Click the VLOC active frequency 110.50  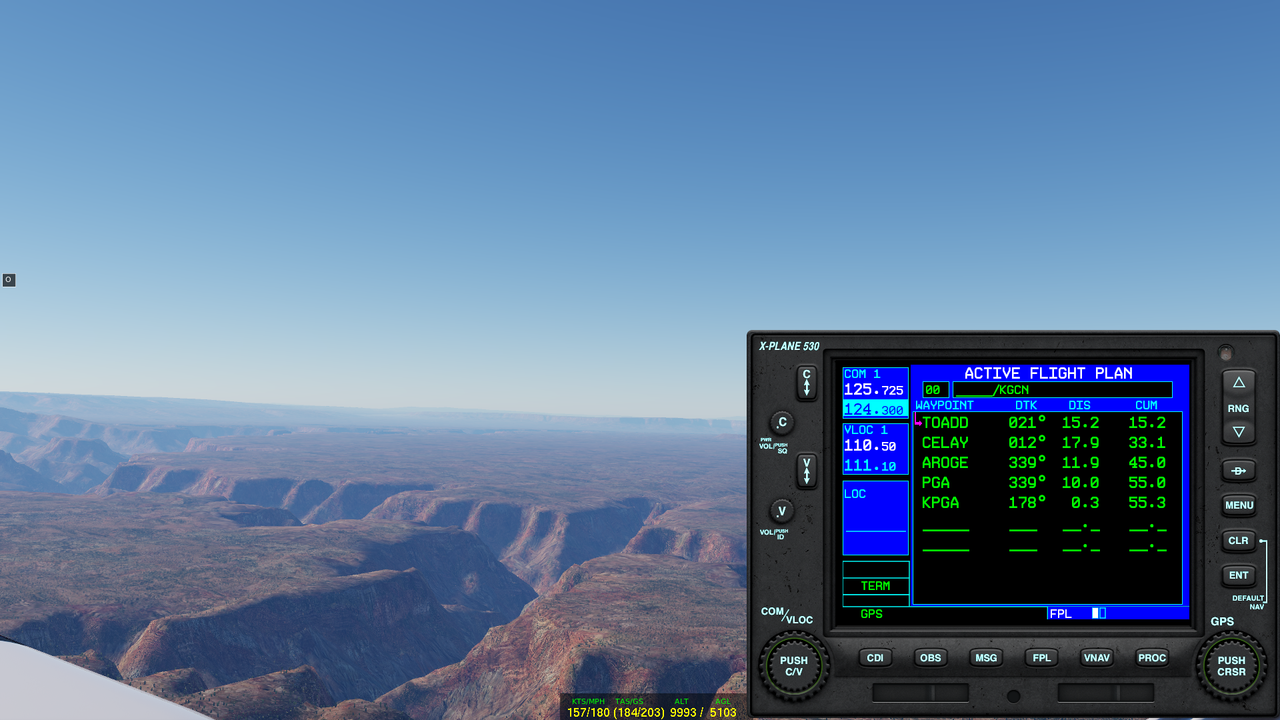(x=870, y=446)
